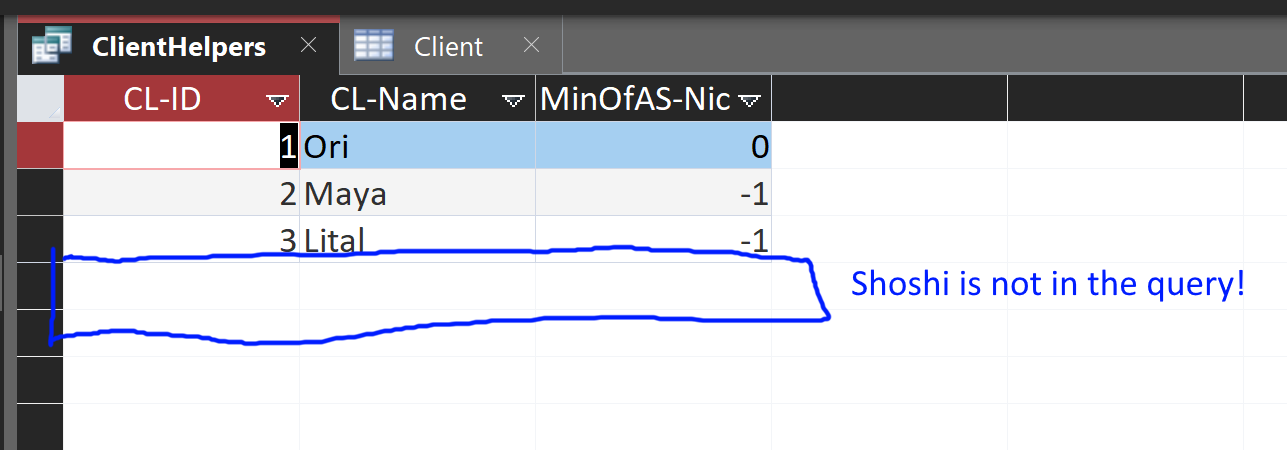Close the ClientHelpers tab

308,45
